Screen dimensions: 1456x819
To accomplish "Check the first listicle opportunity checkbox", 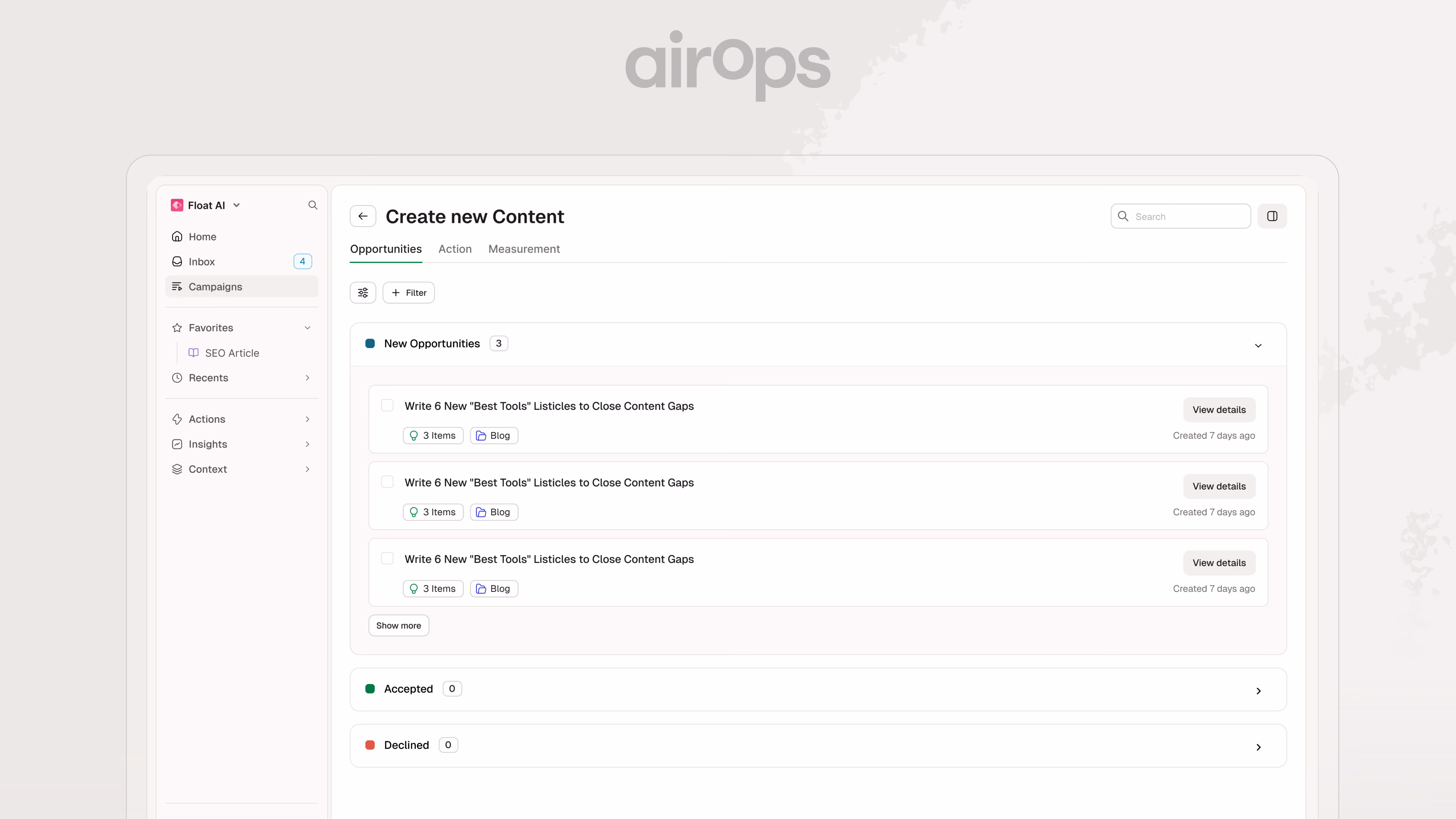I will 387,405.
